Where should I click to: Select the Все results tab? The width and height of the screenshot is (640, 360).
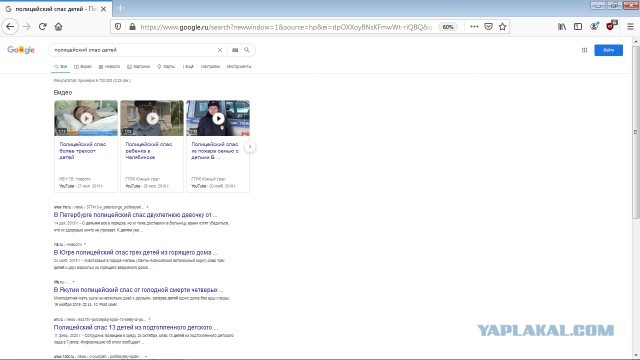click(60, 67)
